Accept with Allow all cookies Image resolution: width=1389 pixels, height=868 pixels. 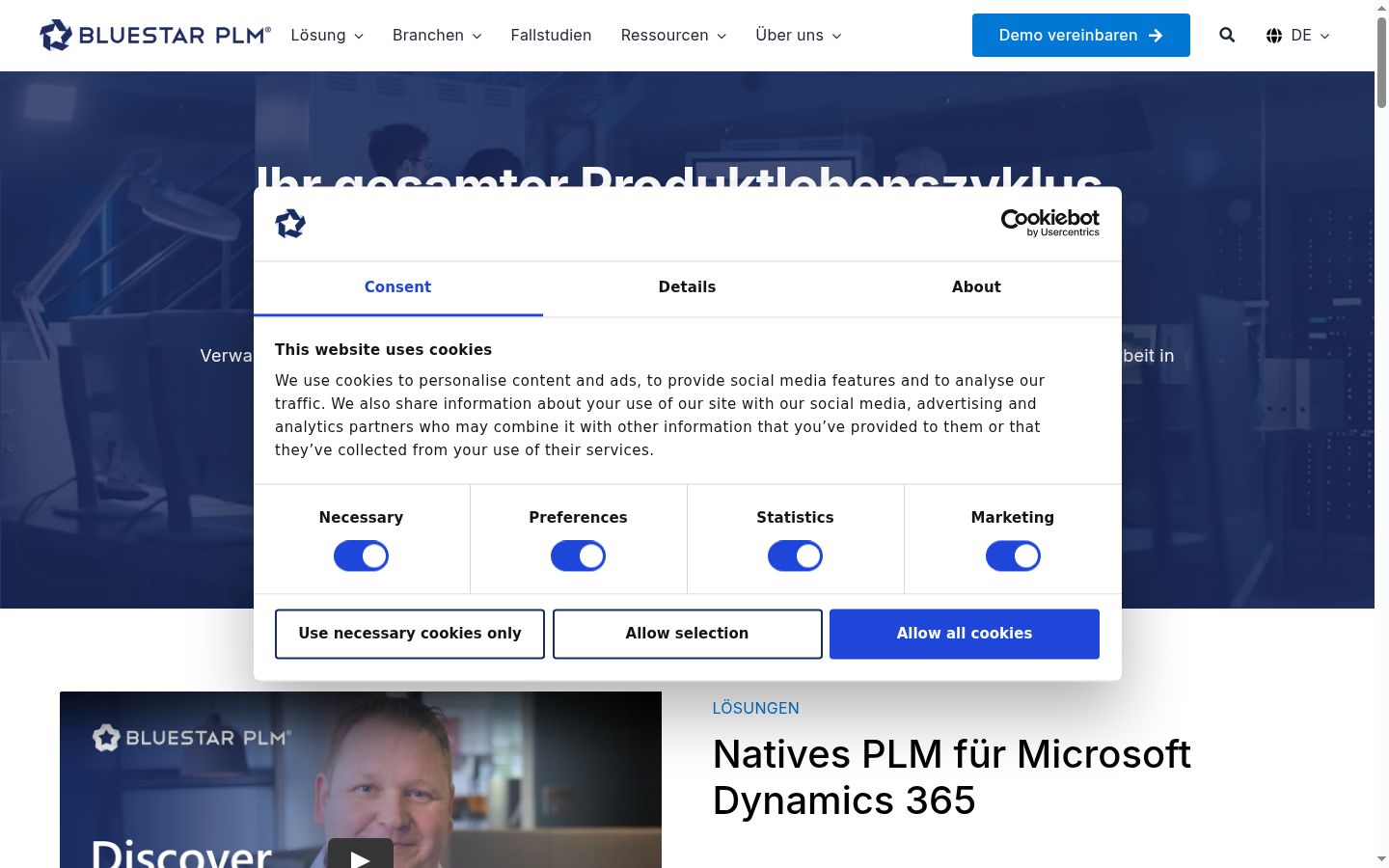pos(965,634)
